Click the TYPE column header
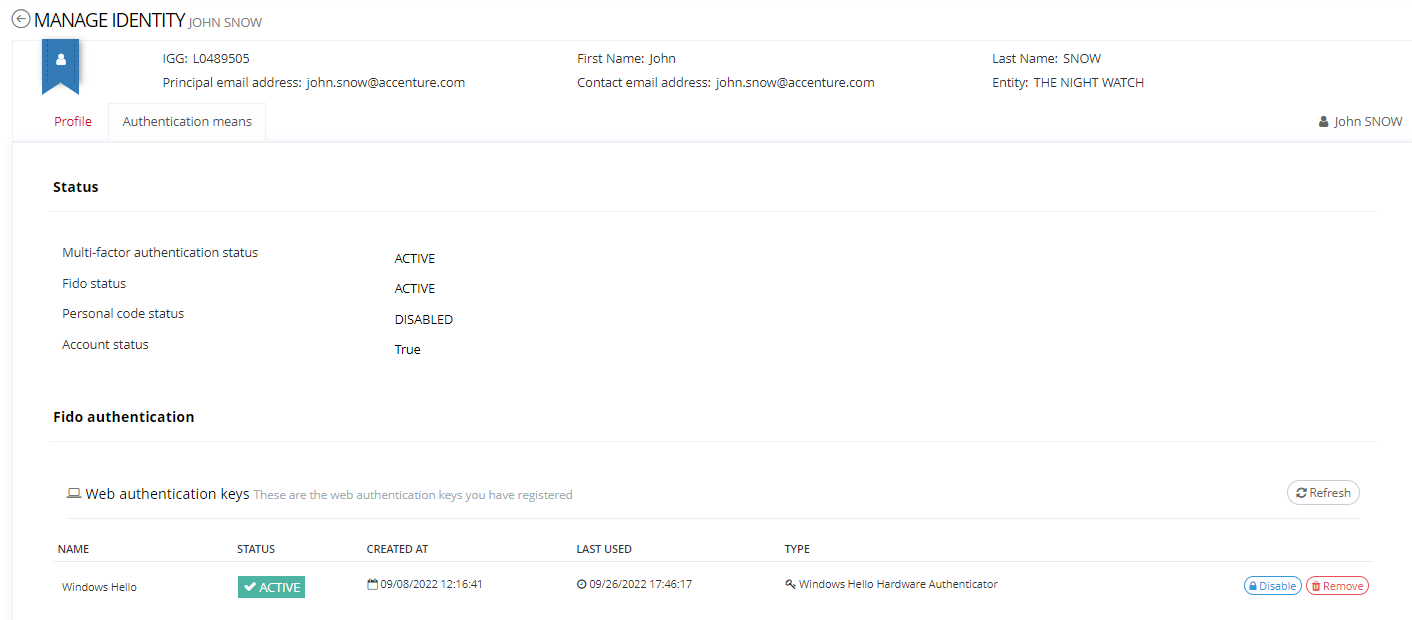The height and width of the screenshot is (620, 1412). click(797, 549)
